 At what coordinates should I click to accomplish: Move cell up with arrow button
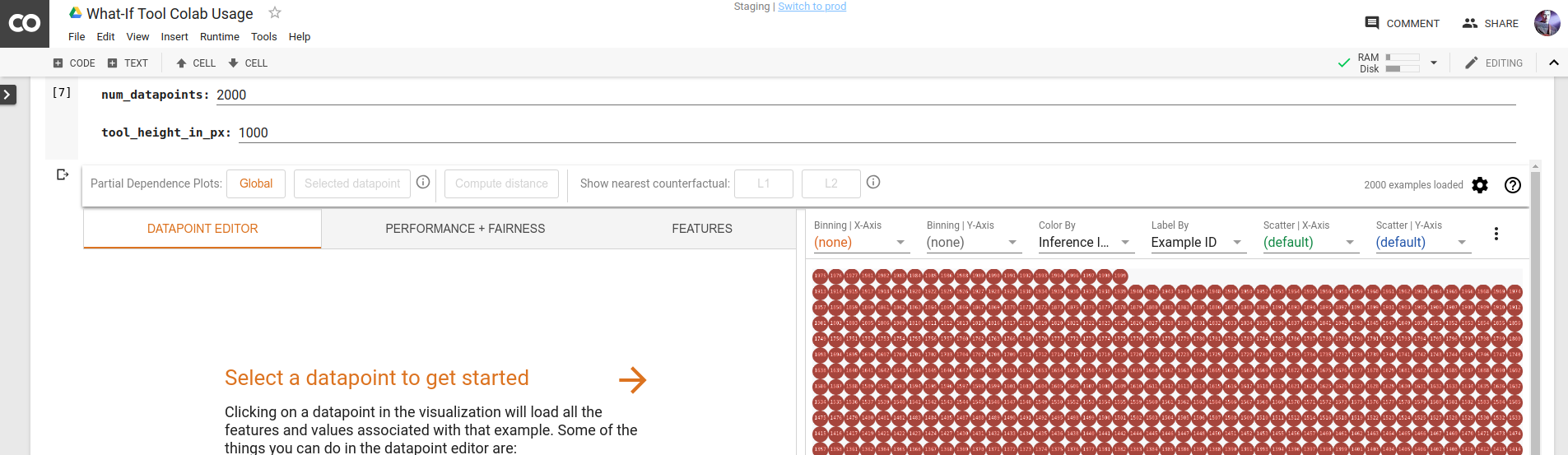coord(196,63)
